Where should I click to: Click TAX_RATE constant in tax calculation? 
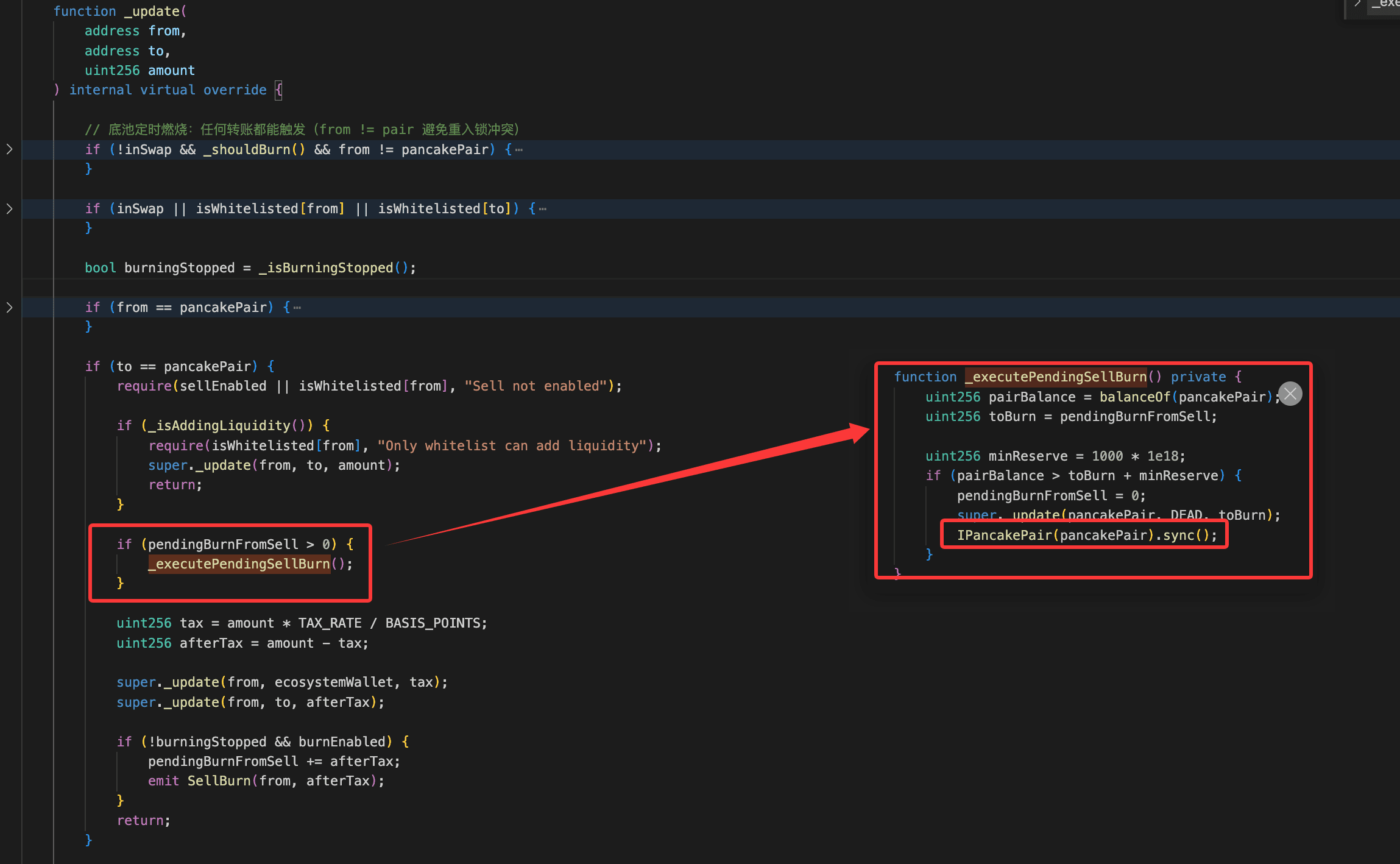pos(330,623)
